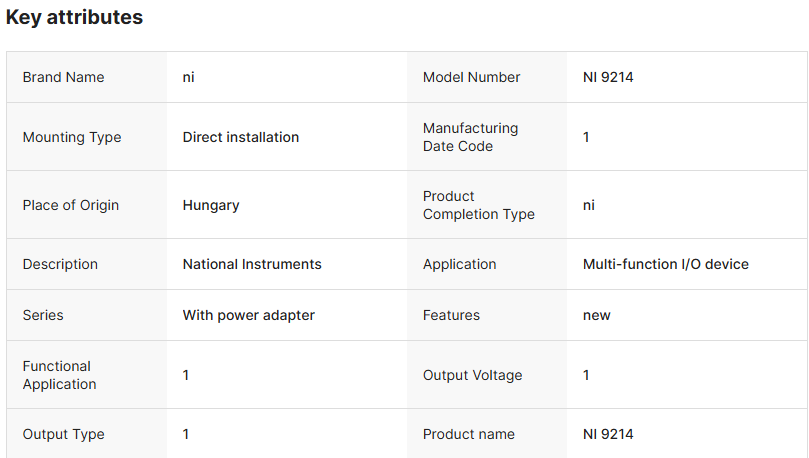Click the Description label cell

[x=60, y=264]
